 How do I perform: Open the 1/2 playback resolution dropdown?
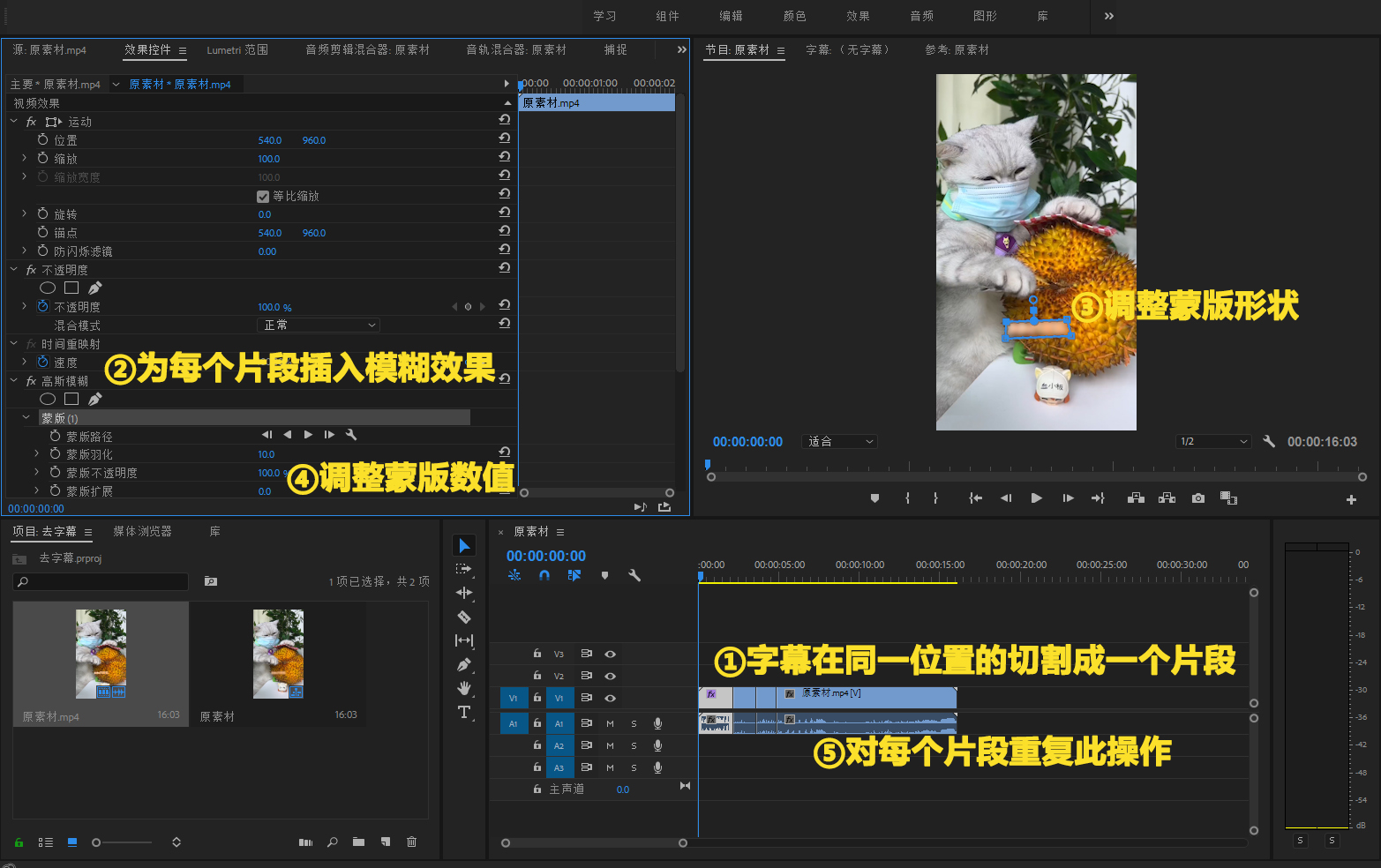tap(1213, 441)
